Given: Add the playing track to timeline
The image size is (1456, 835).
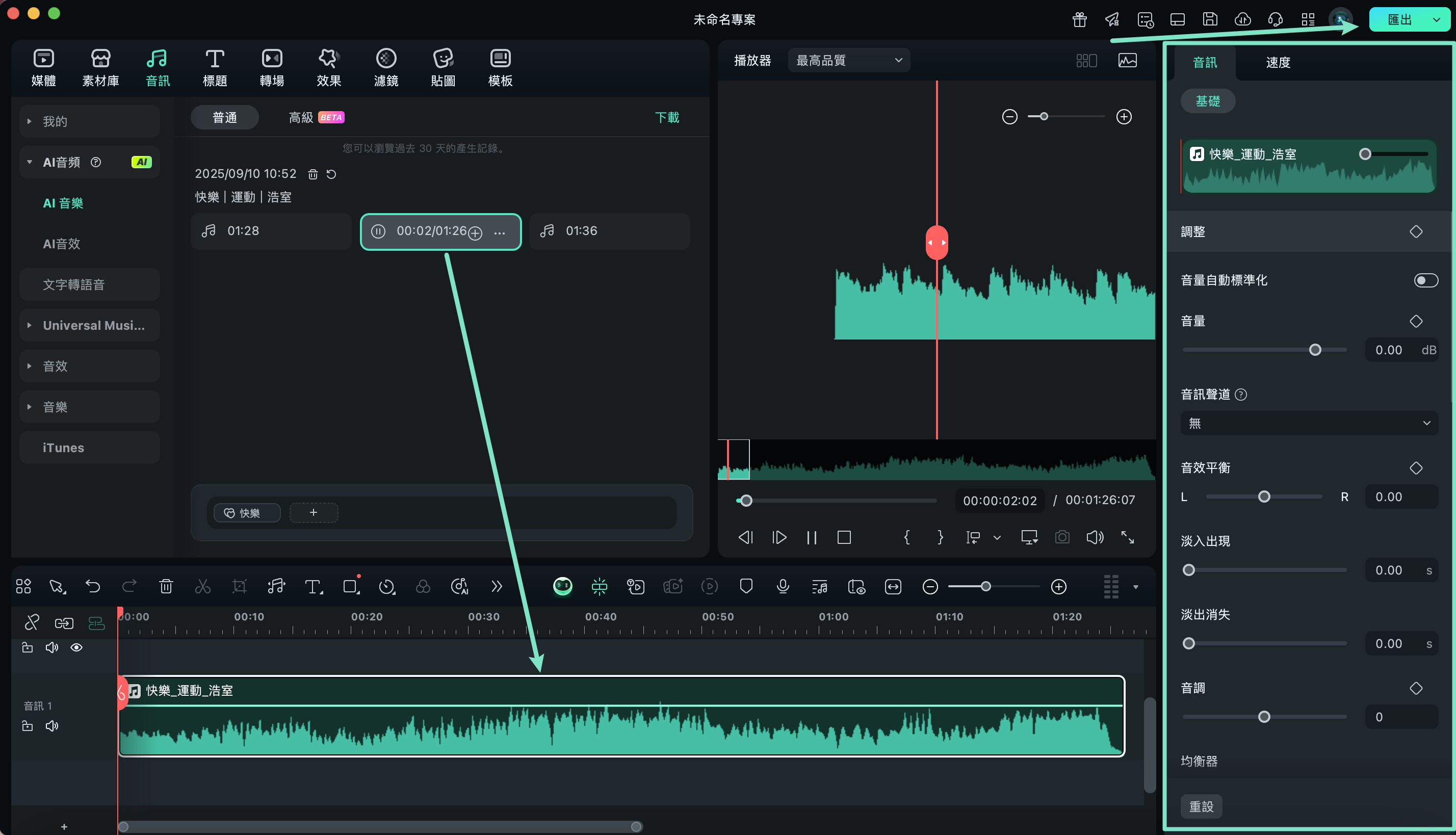Looking at the screenshot, I should click(475, 232).
